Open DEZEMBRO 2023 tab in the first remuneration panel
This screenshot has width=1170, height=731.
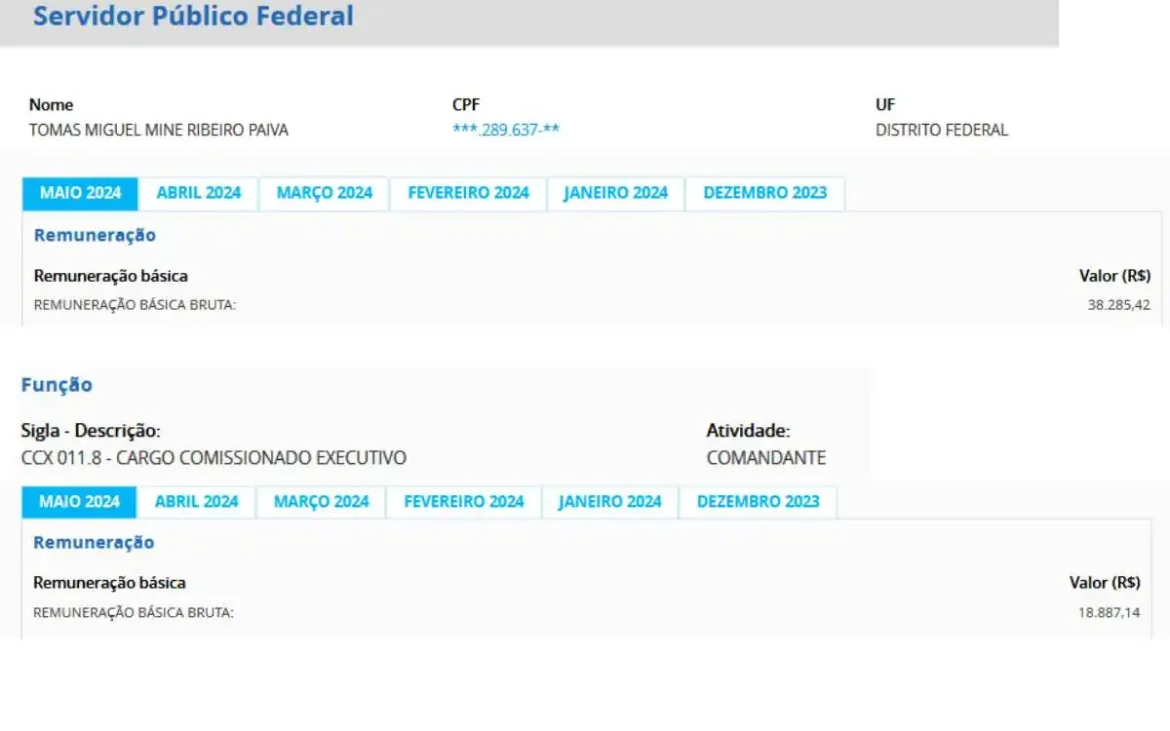[765, 193]
